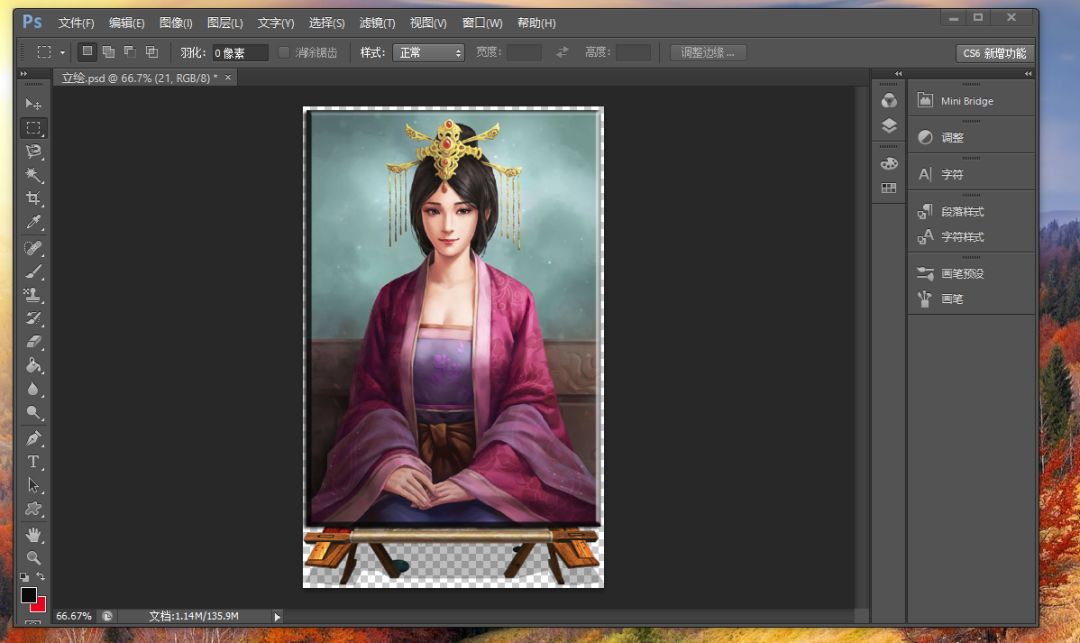The width and height of the screenshot is (1080, 643).
Task: Enable 'Add to selection' mode
Action: [108, 52]
